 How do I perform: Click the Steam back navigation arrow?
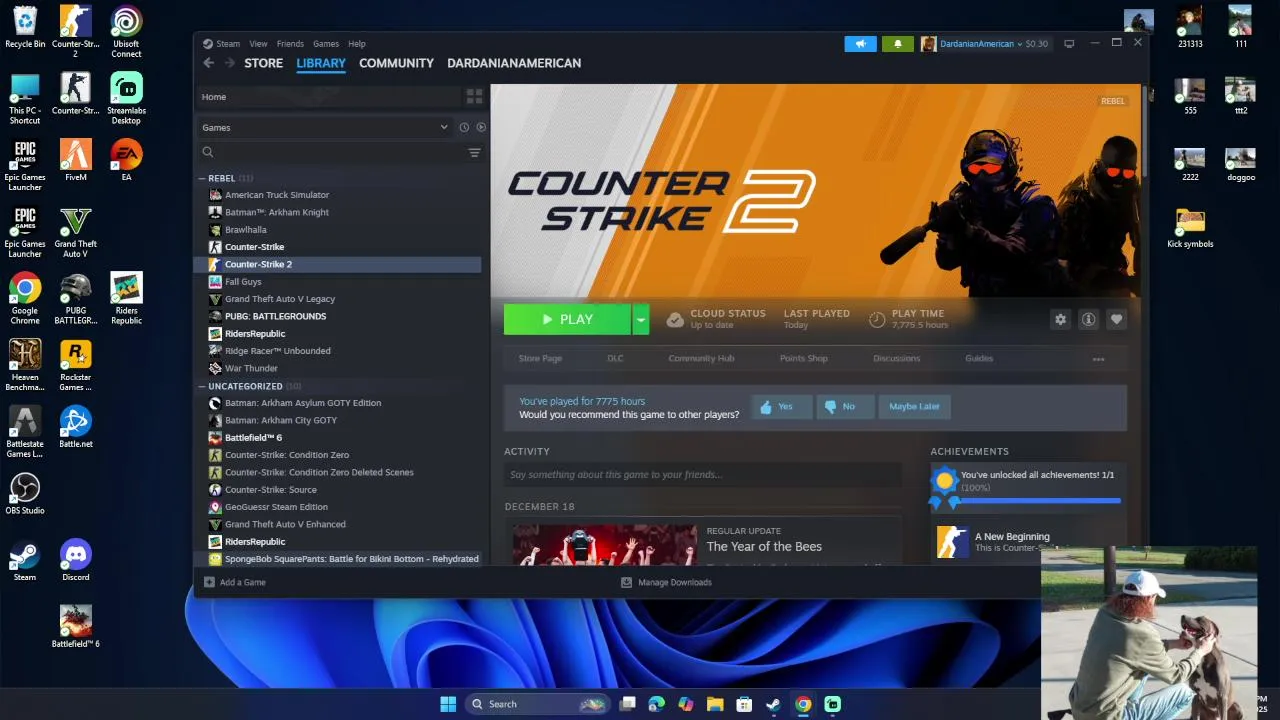pyautogui.click(x=208, y=63)
